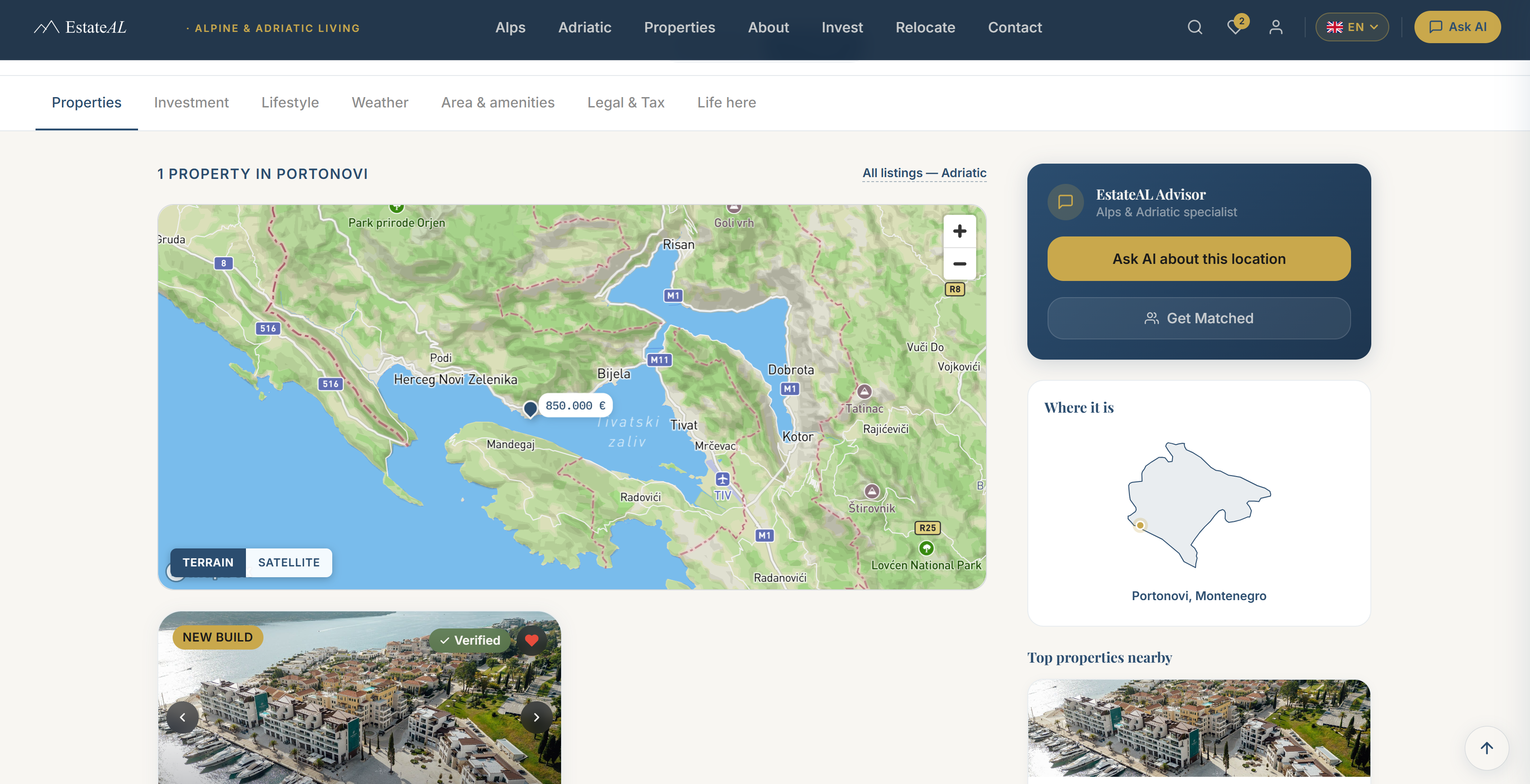Open the About nav item
Image resolution: width=1530 pixels, height=784 pixels.
[x=768, y=27]
